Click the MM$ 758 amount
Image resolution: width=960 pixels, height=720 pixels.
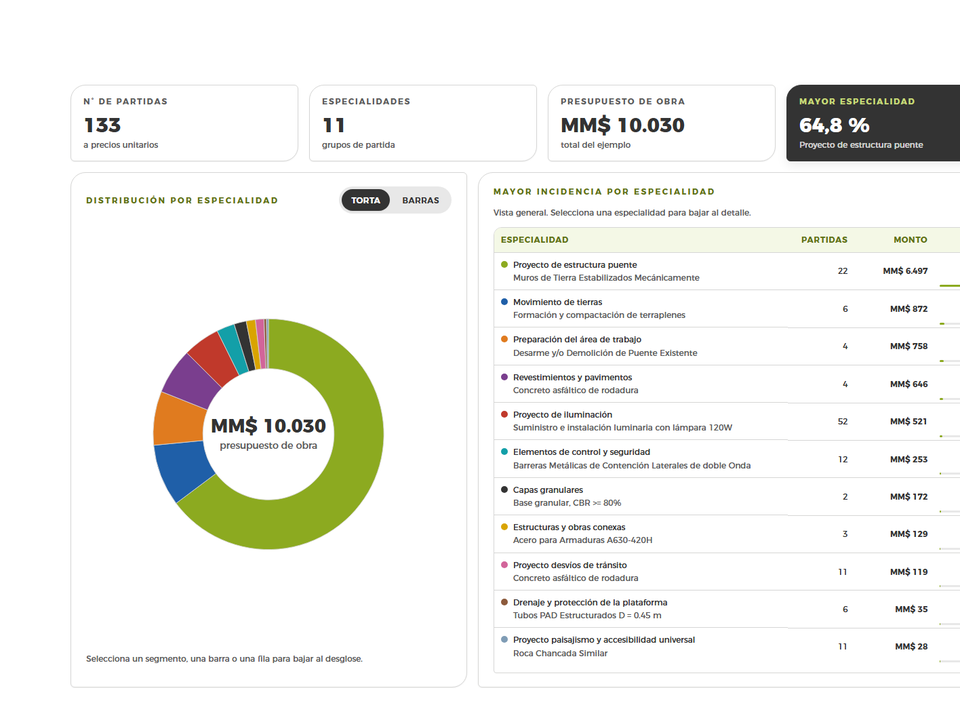[909, 347]
